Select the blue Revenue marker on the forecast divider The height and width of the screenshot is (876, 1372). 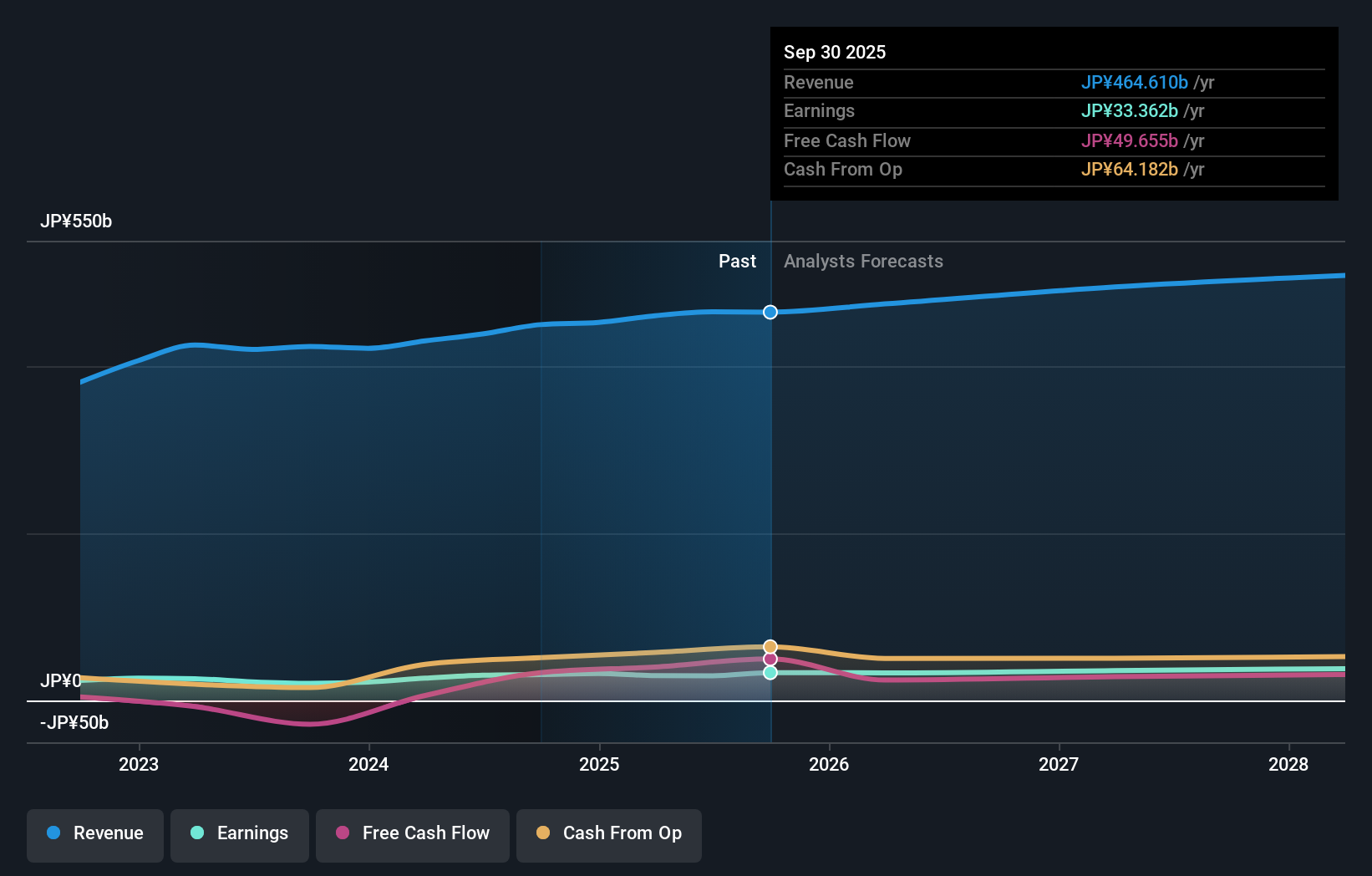click(770, 312)
